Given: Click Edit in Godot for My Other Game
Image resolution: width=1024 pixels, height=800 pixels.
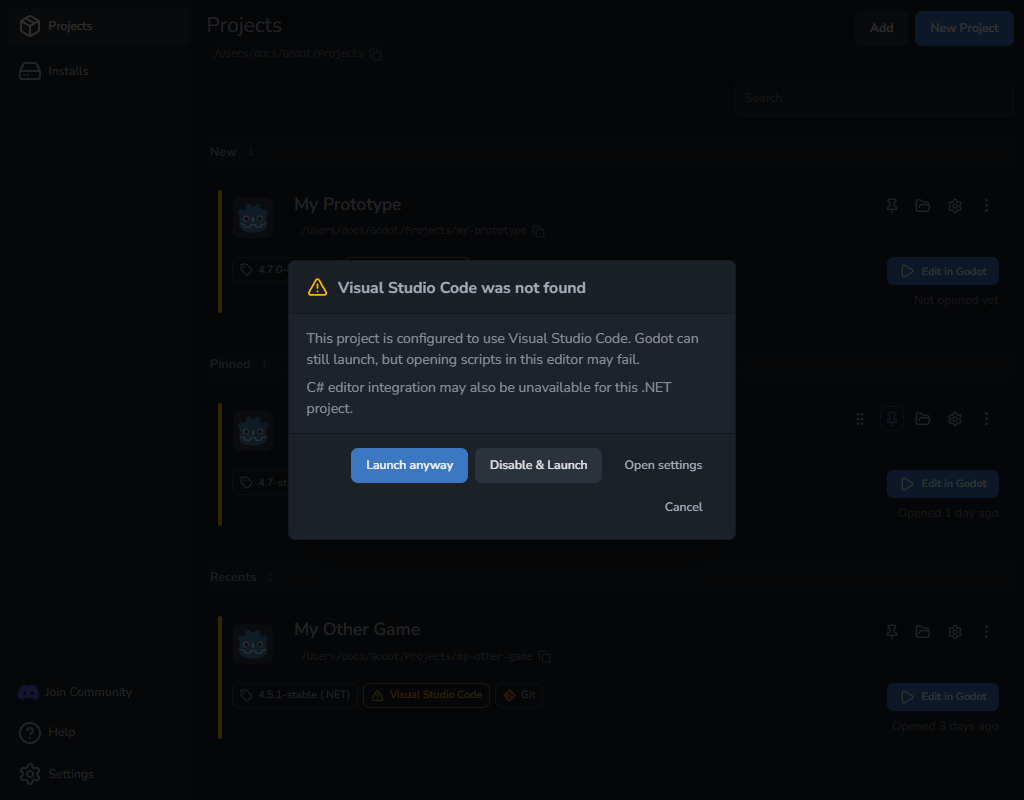Looking at the screenshot, I should 942,697.
